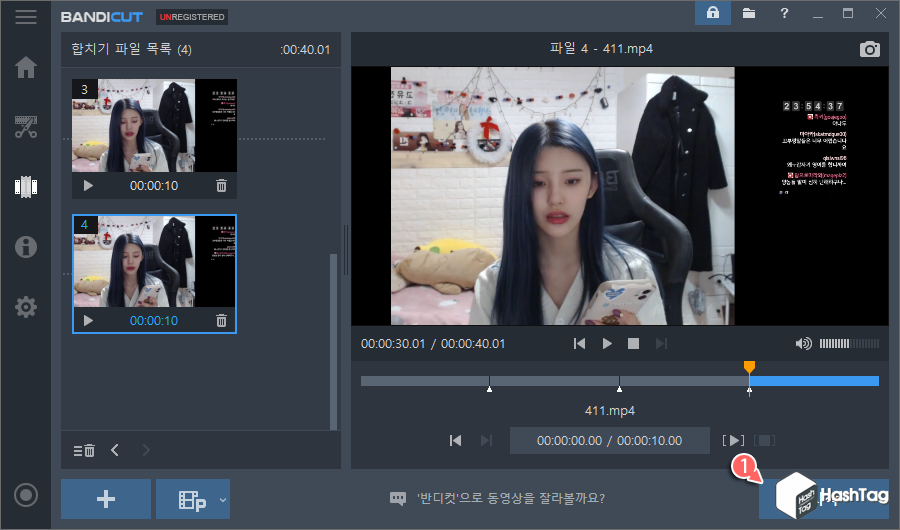
Task: Click the 00:00:00.00 / 00:00:10.00 time field
Action: click(610, 440)
